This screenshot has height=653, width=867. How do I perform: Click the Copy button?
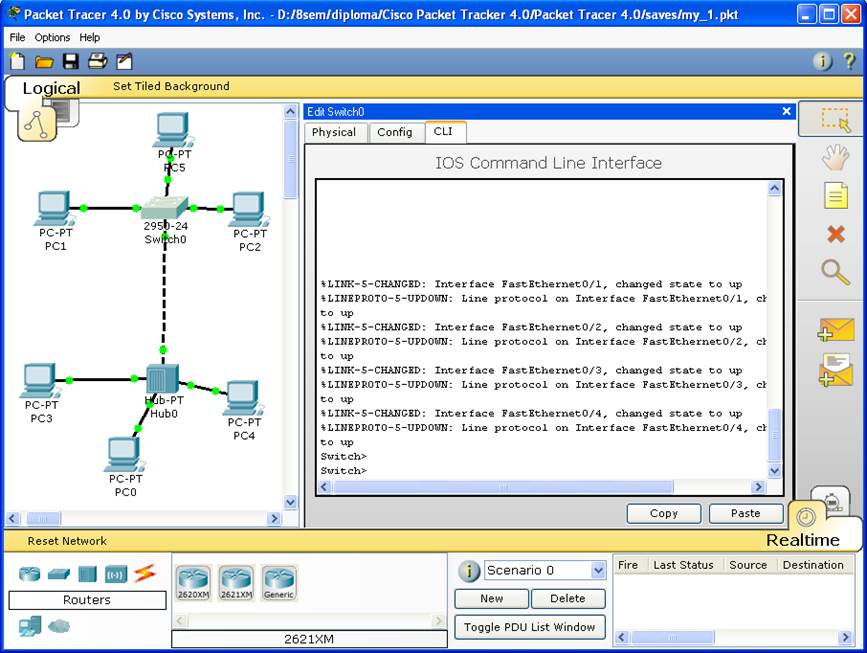(x=664, y=513)
